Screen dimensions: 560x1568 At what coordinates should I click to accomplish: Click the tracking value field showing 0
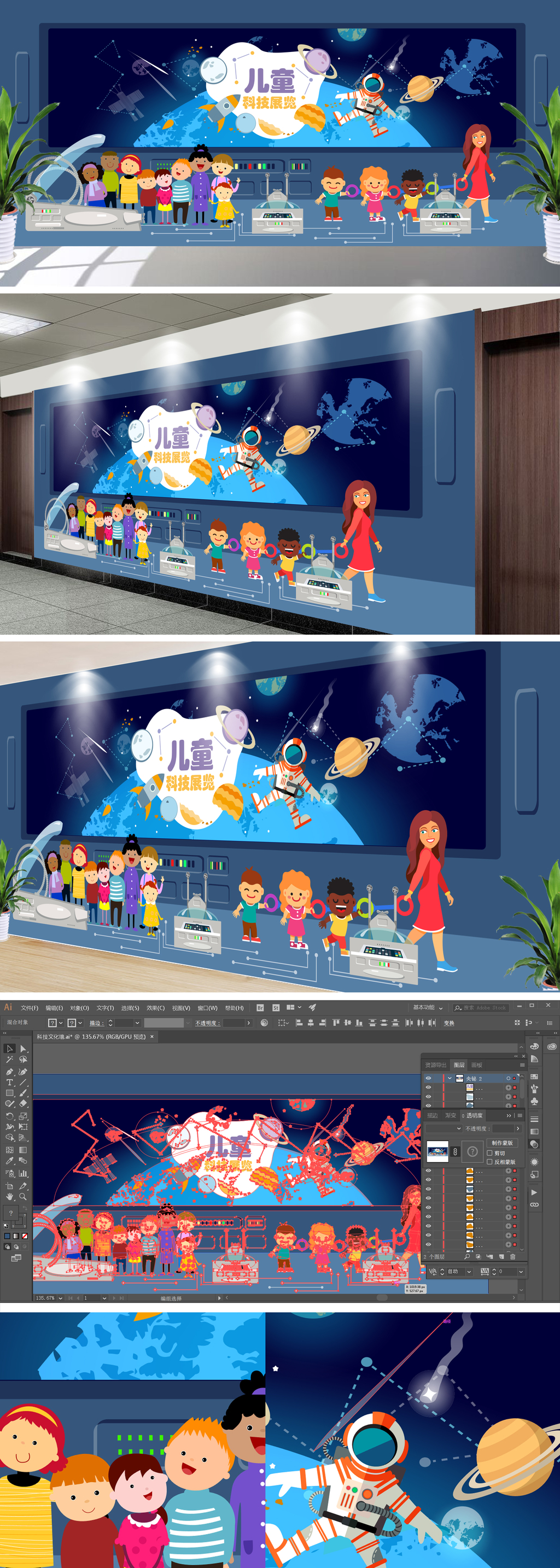click(506, 1272)
